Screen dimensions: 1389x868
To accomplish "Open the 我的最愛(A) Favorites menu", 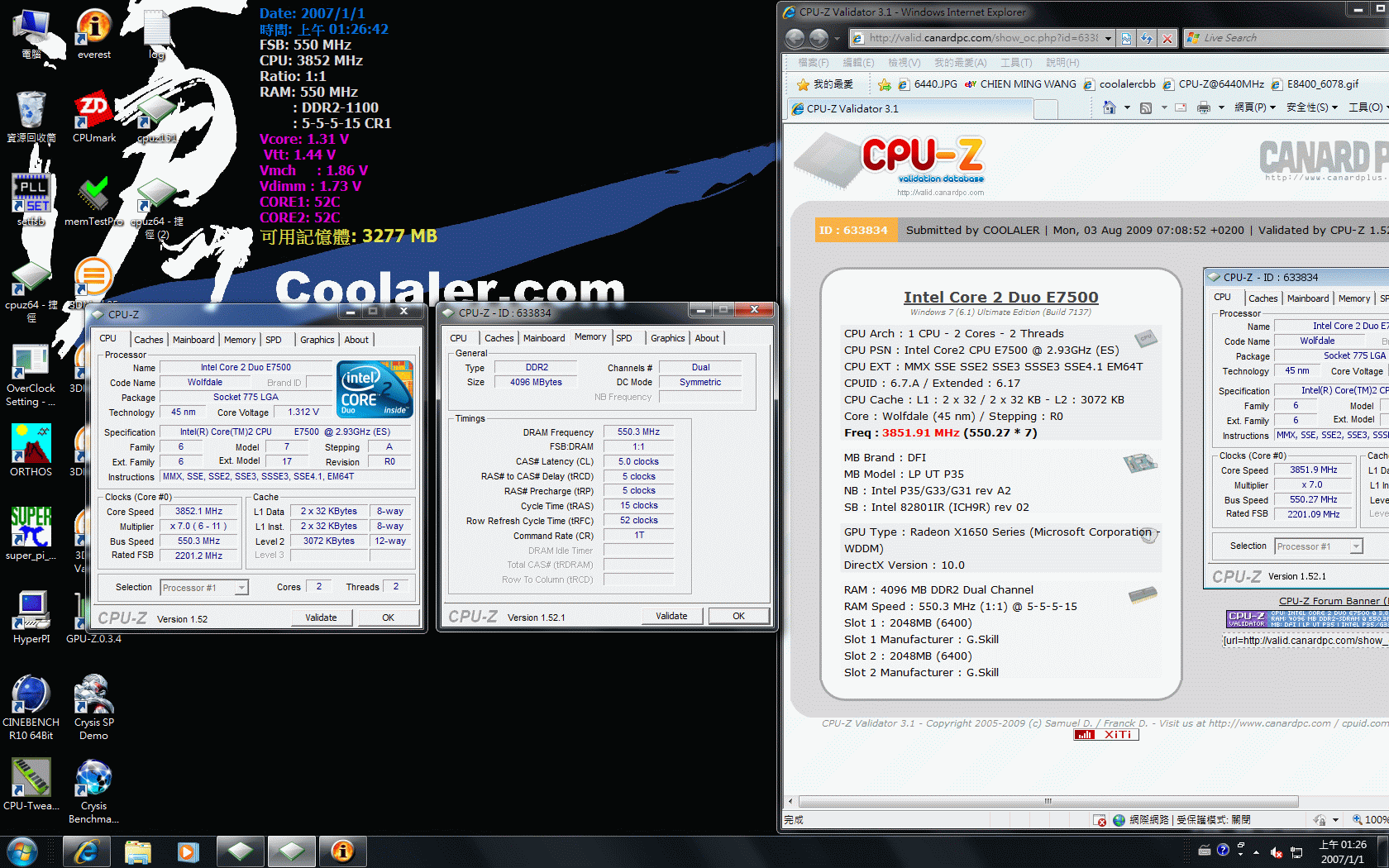I will pyautogui.click(x=960, y=63).
